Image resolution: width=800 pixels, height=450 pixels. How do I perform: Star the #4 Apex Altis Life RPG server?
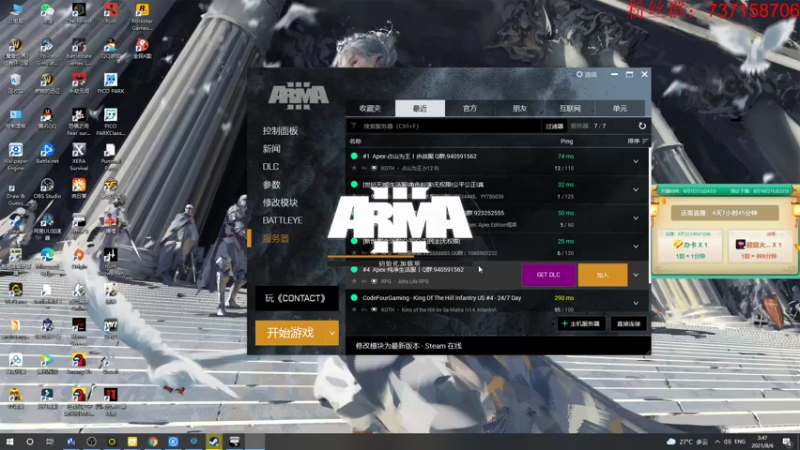click(354, 281)
